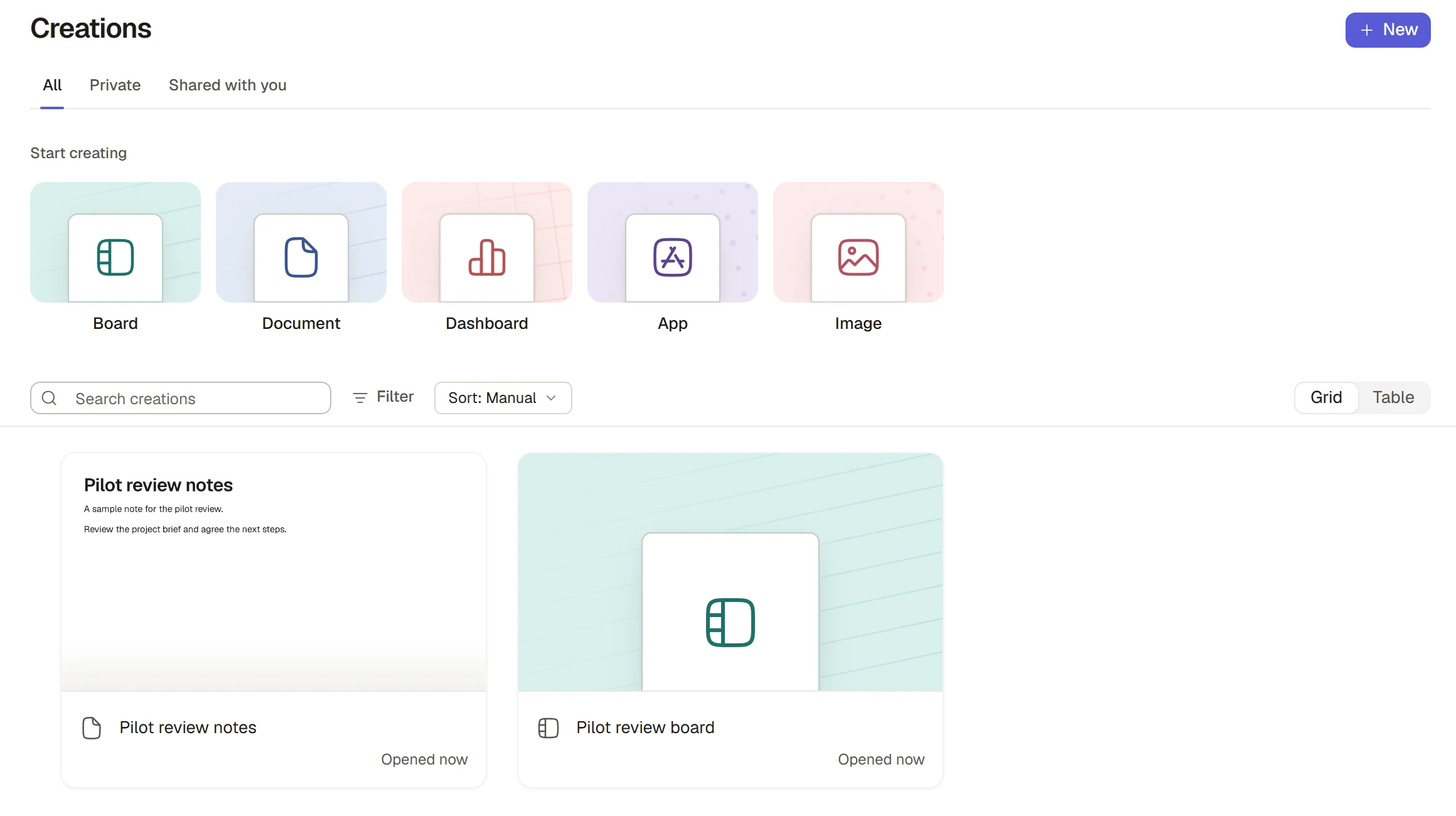The height and width of the screenshot is (816, 1456).
Task: Open the Pilot review board preview thumbnail
Action: (731, 572)
